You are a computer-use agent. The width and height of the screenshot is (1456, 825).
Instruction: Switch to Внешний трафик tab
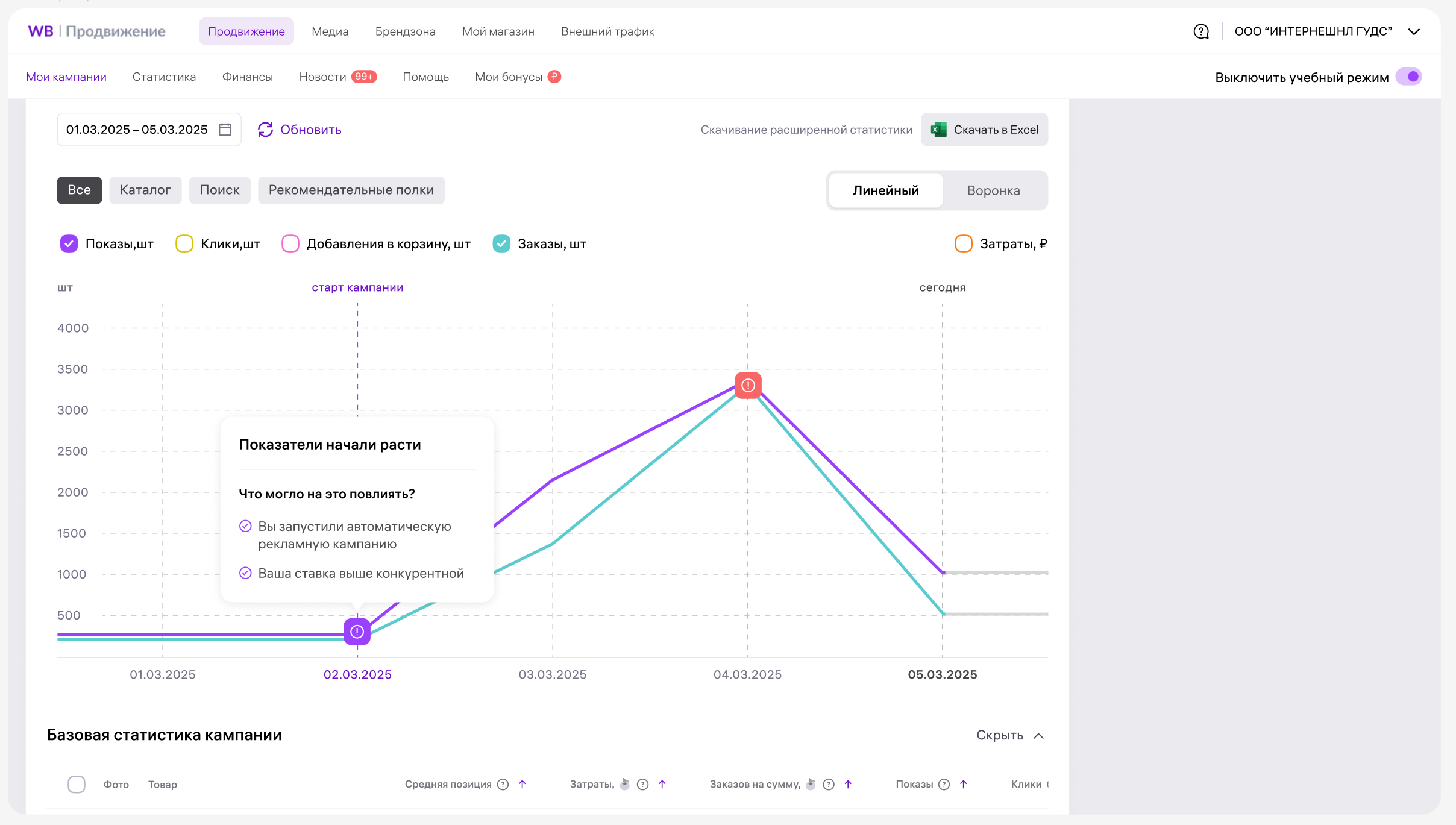607,31
